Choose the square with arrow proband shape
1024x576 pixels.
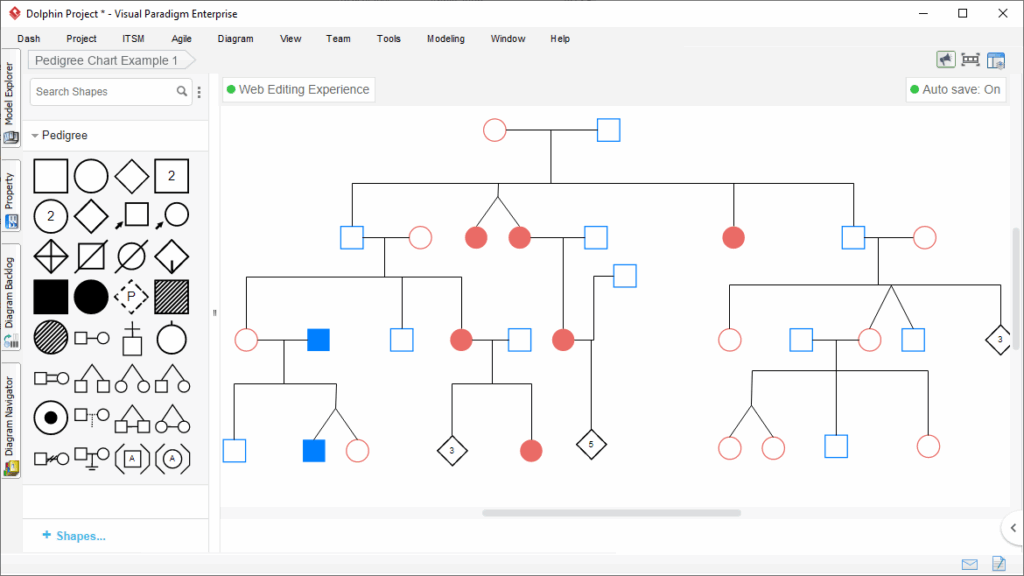(131, 216)
